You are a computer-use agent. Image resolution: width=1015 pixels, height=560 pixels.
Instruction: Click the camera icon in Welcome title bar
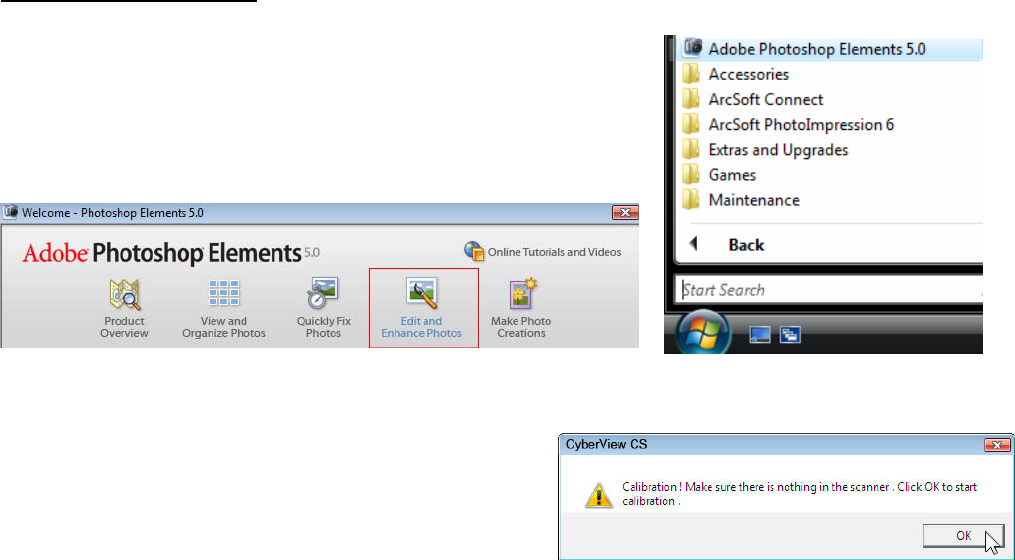[x=10, y=212]
